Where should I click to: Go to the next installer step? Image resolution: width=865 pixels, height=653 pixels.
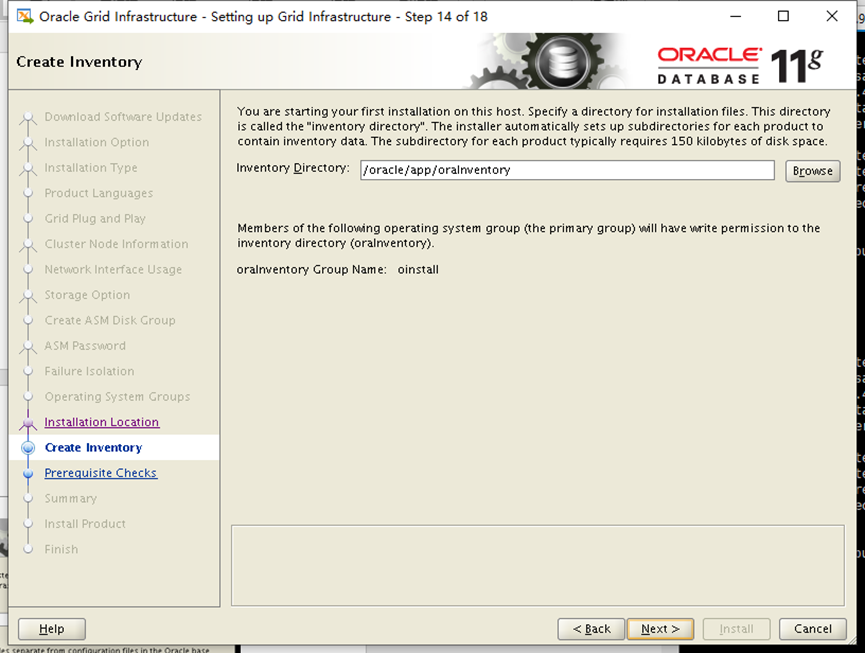point(660,629)
